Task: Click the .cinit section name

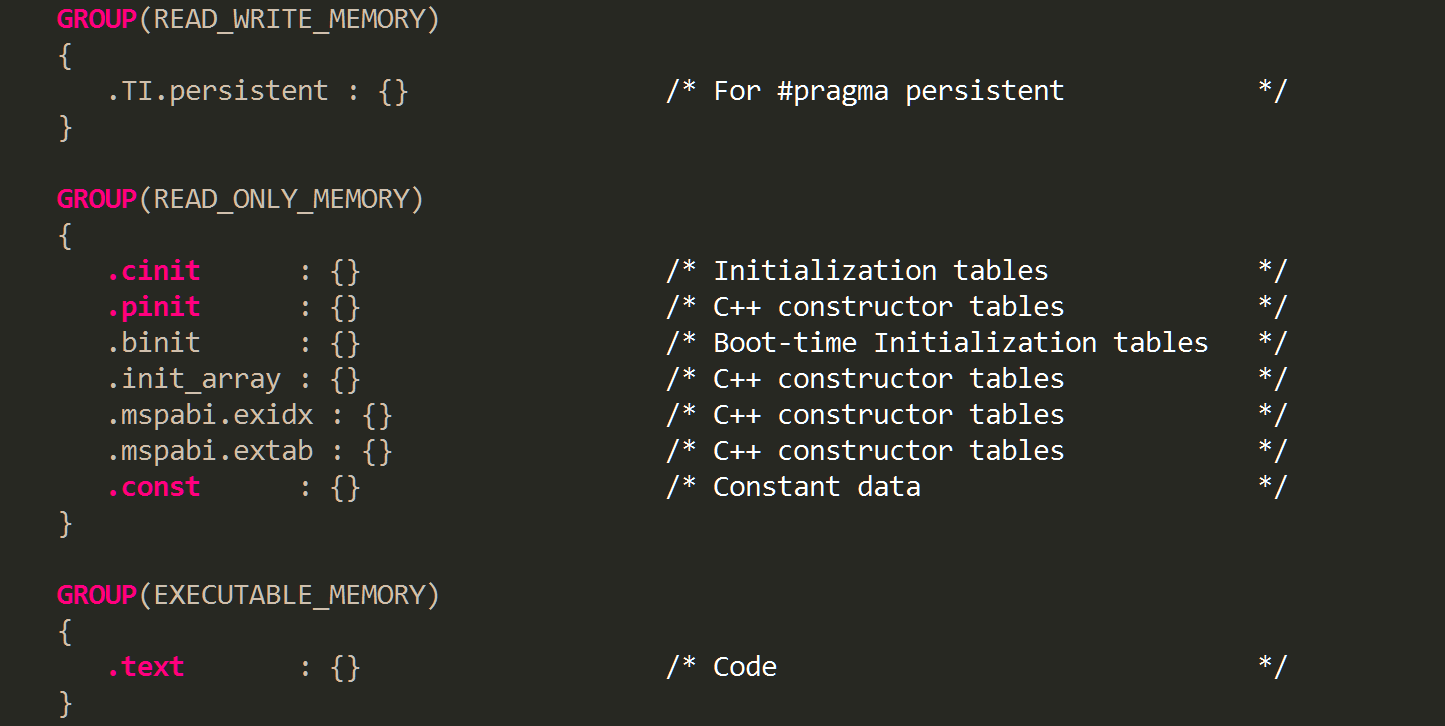Action: tap(154, 271)
